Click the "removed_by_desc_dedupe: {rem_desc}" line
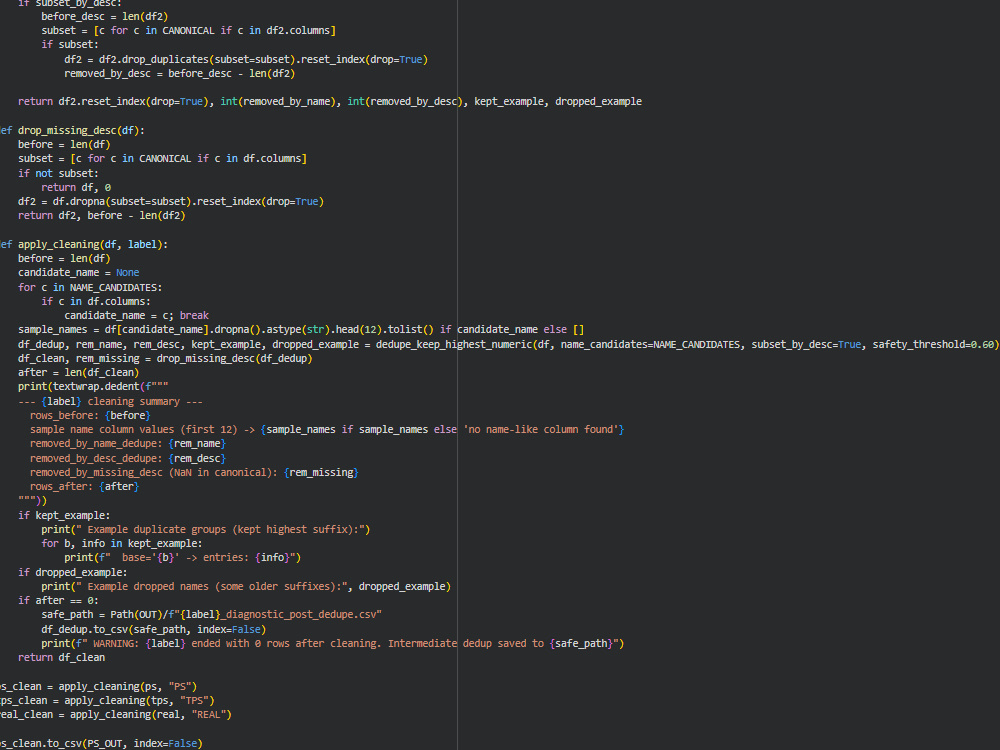1000x750 pixels. [128, 459]
